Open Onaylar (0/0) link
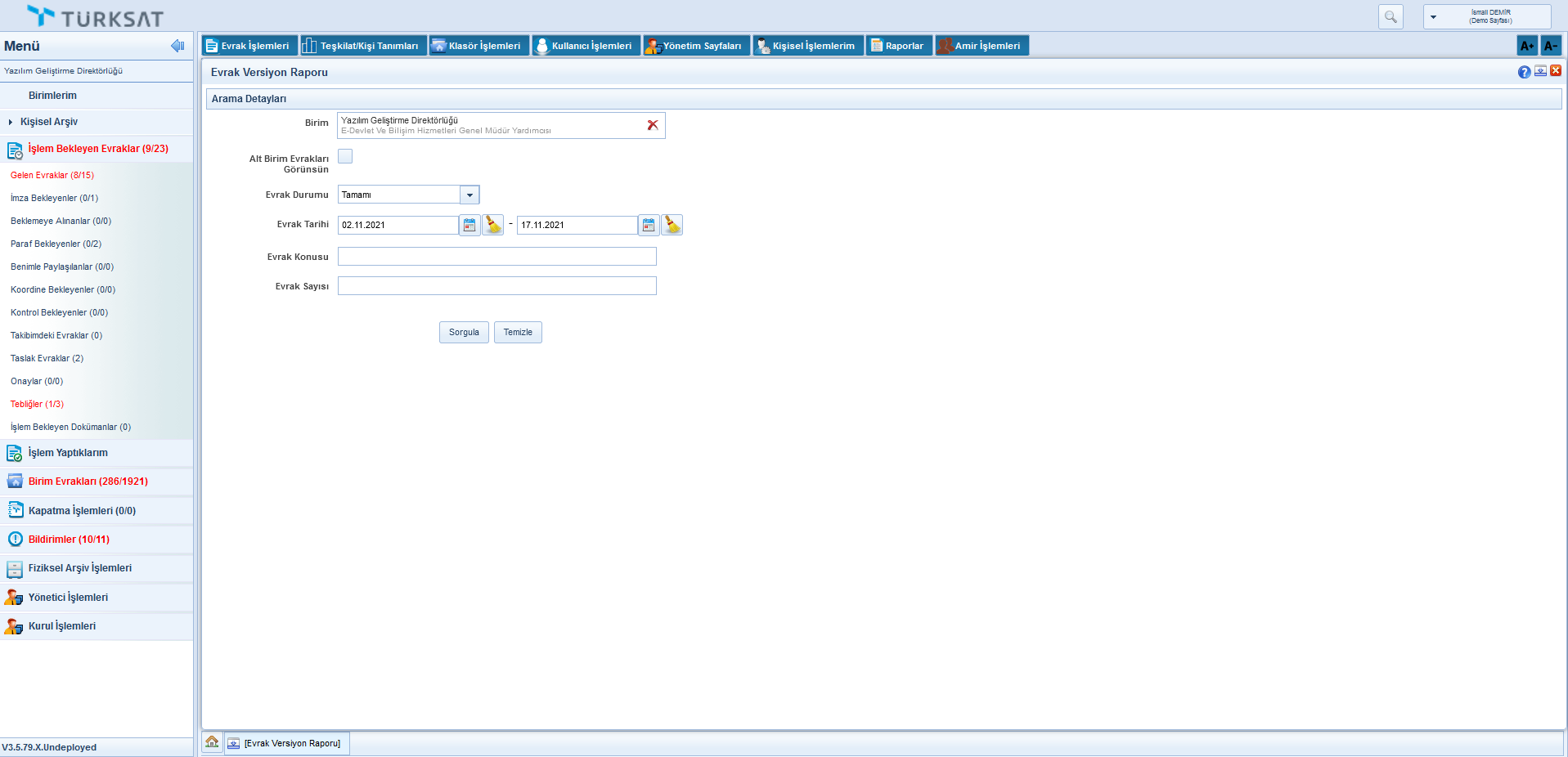This screenshot has width=1568, height=757. point(37,381)
